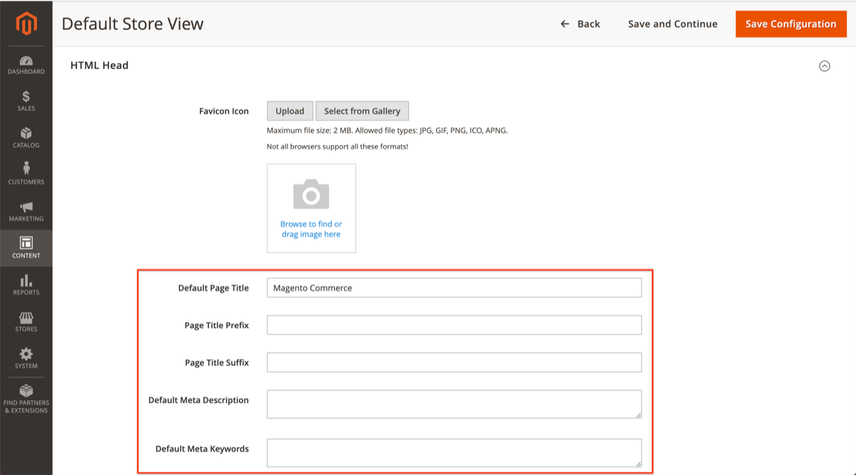
Task: Click the Magento logo icon
Action: click(x=26, y=23)
